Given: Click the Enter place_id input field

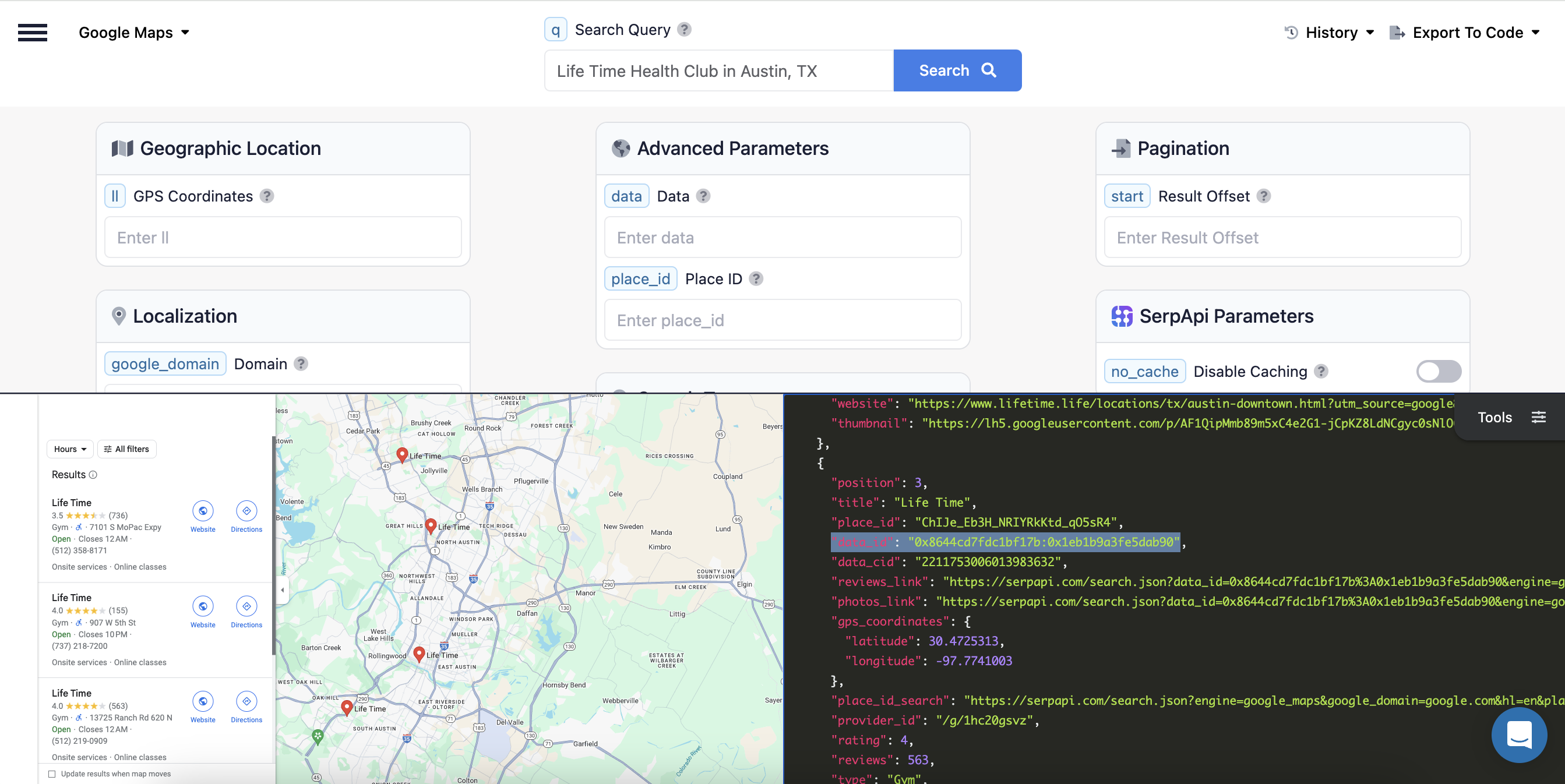Looking at the screenshot, I should 782,320.
